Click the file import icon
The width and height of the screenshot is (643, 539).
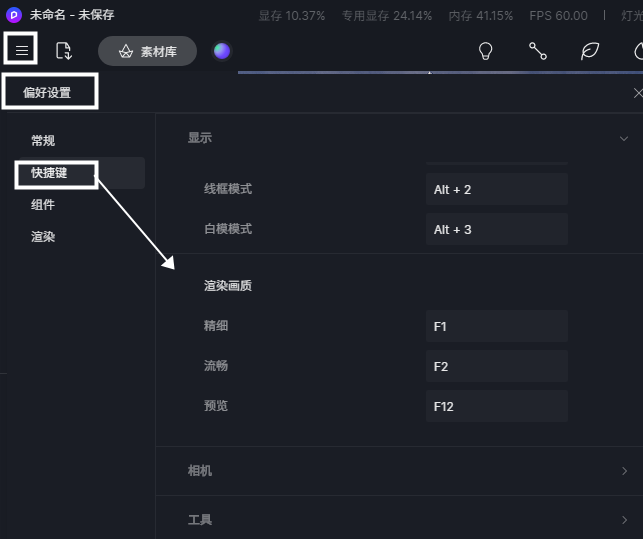pyautogui.click(x=64, y=51)
